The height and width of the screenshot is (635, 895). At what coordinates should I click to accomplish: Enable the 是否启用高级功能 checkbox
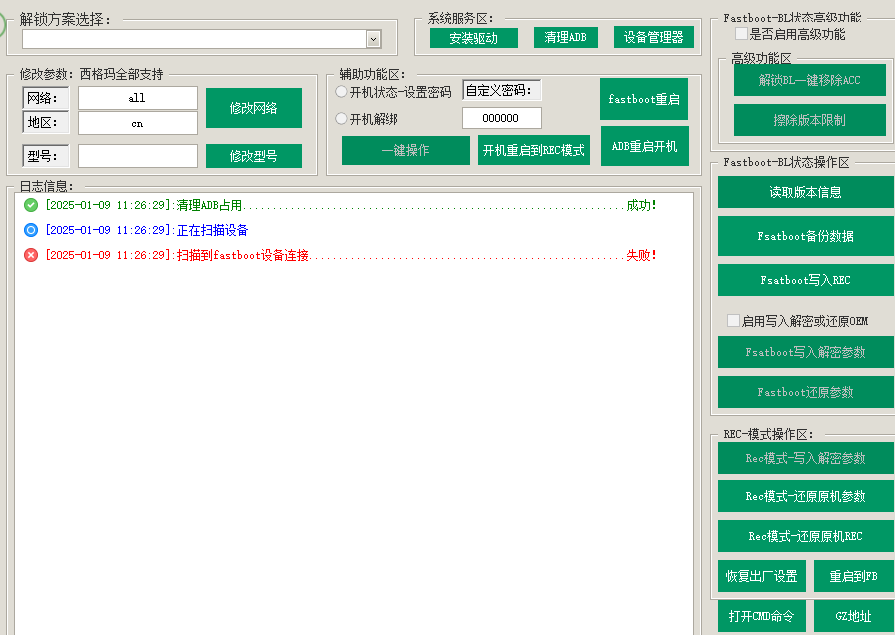(740, 33)
